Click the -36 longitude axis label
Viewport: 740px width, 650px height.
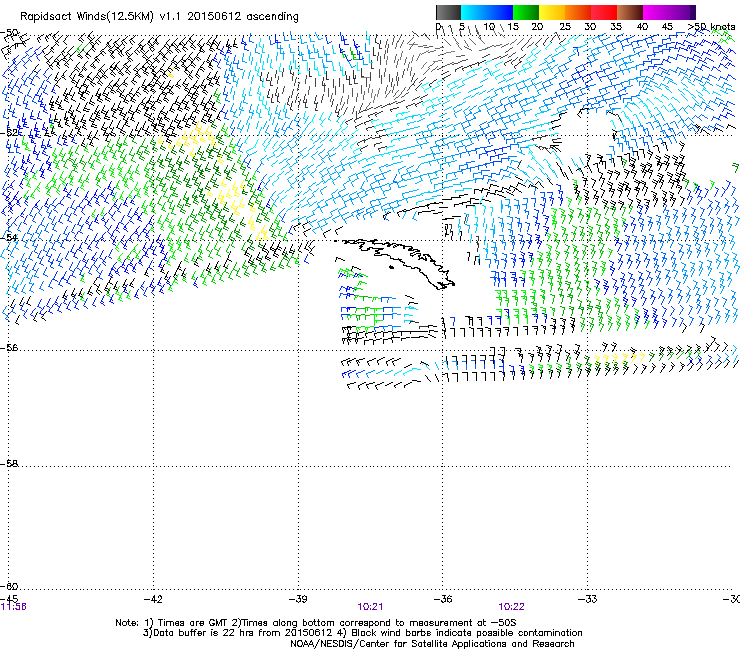click(x=443, y=599)
